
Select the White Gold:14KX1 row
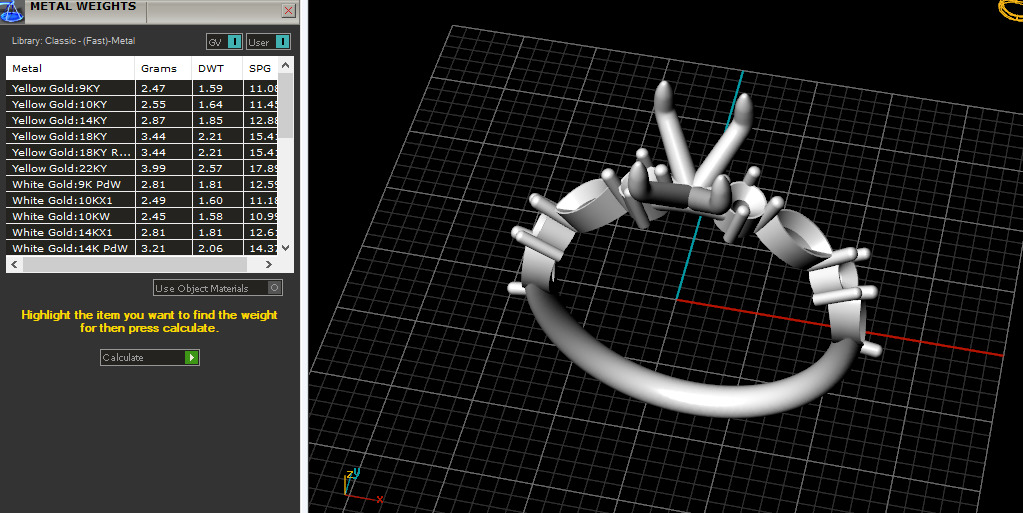click(142, 232)
